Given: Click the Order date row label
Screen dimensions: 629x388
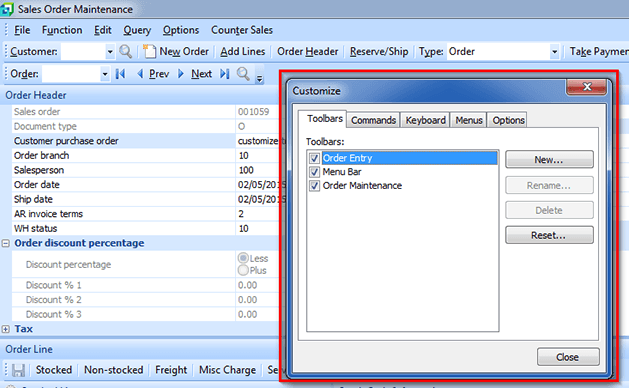Looking at the screenshot, I should 37,185.
